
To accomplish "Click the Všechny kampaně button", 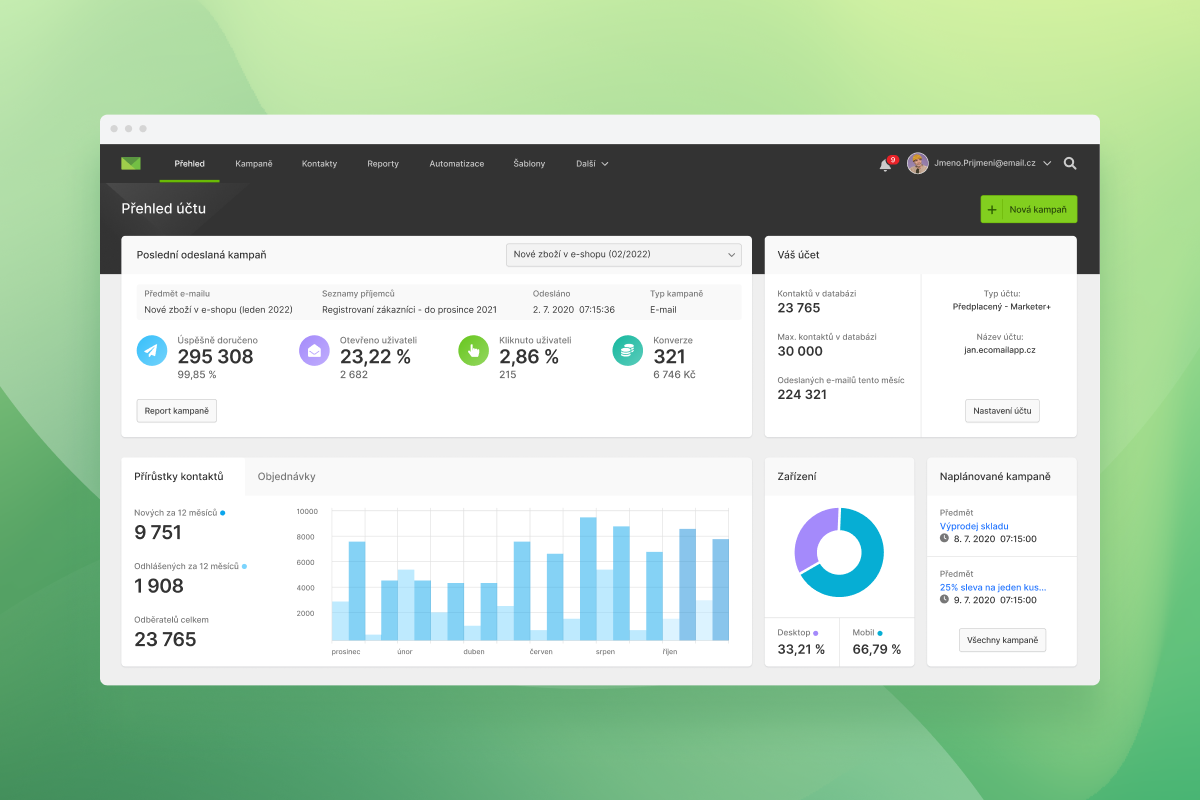I will (1002, 640).
